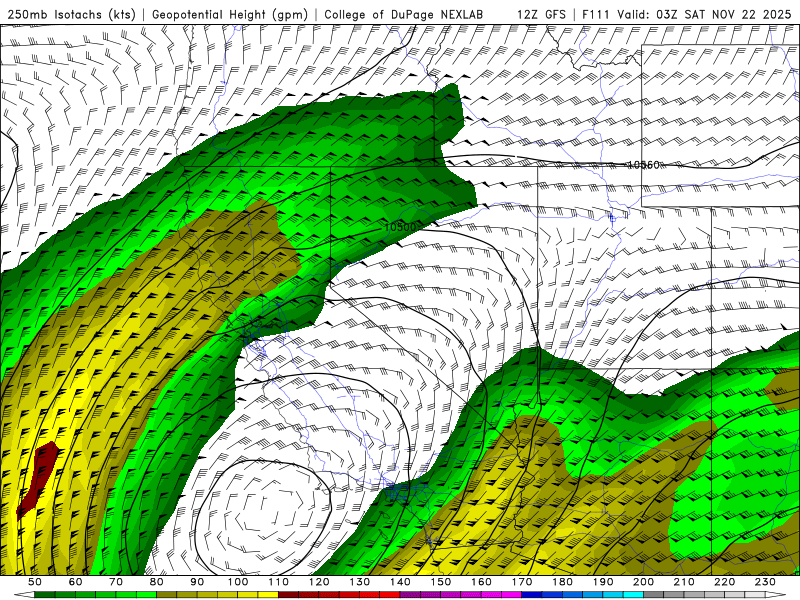The width and height of the screenshot is (800, 600).
Task: Select the brightest yellow color bar swatch
Action: click(268, 593)
